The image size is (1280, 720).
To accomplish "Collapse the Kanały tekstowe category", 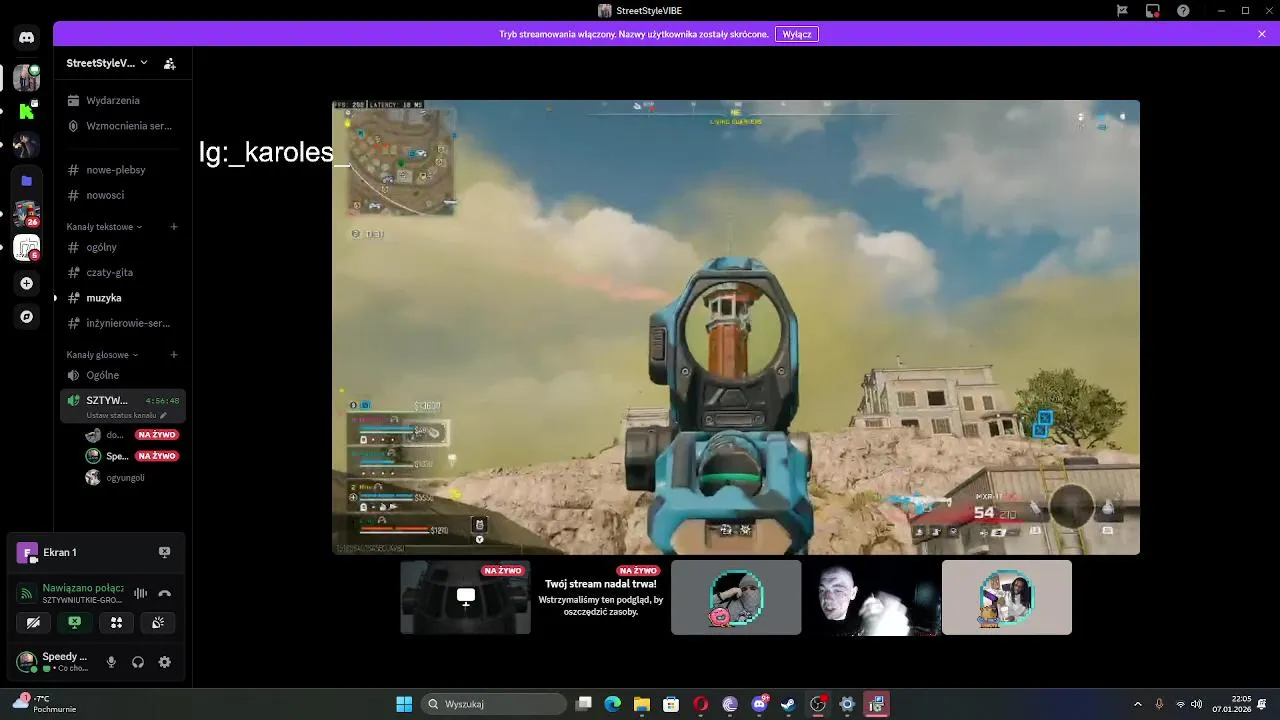I will (x=104, y=227).
